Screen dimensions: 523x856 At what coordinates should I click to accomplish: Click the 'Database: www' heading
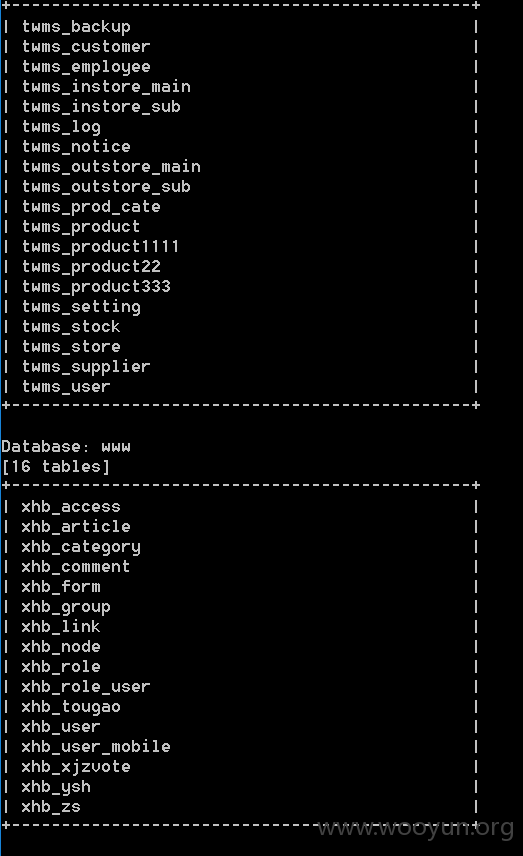(66, 447)
